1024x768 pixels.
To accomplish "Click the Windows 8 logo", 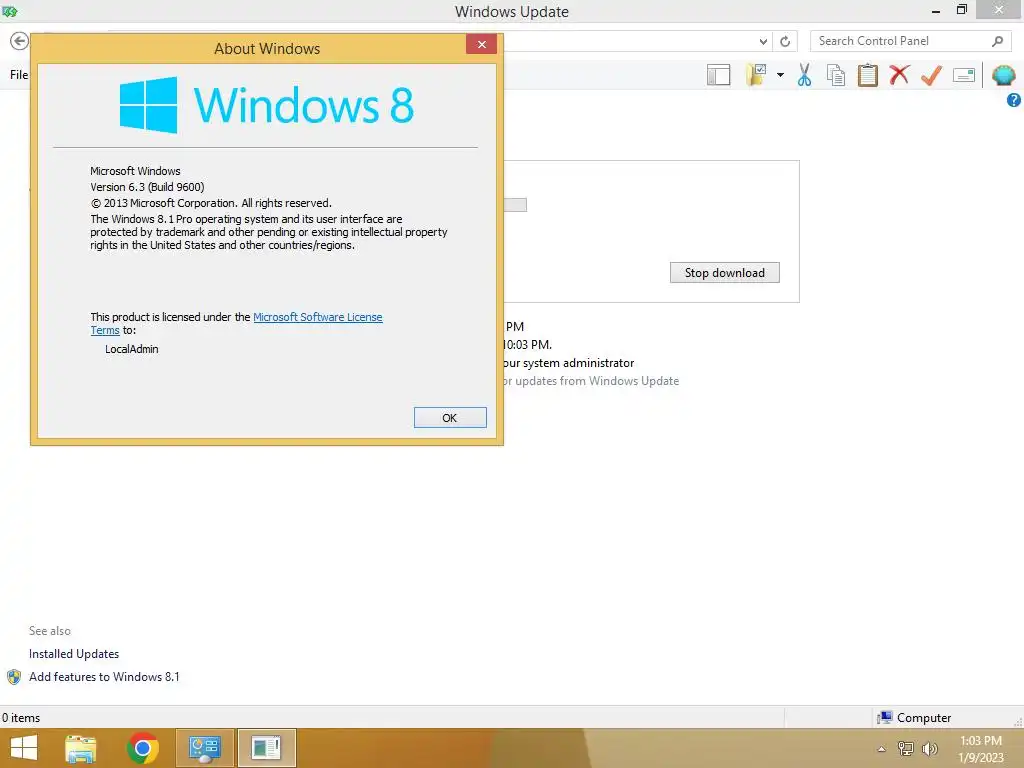I will [x=266, y=104].
